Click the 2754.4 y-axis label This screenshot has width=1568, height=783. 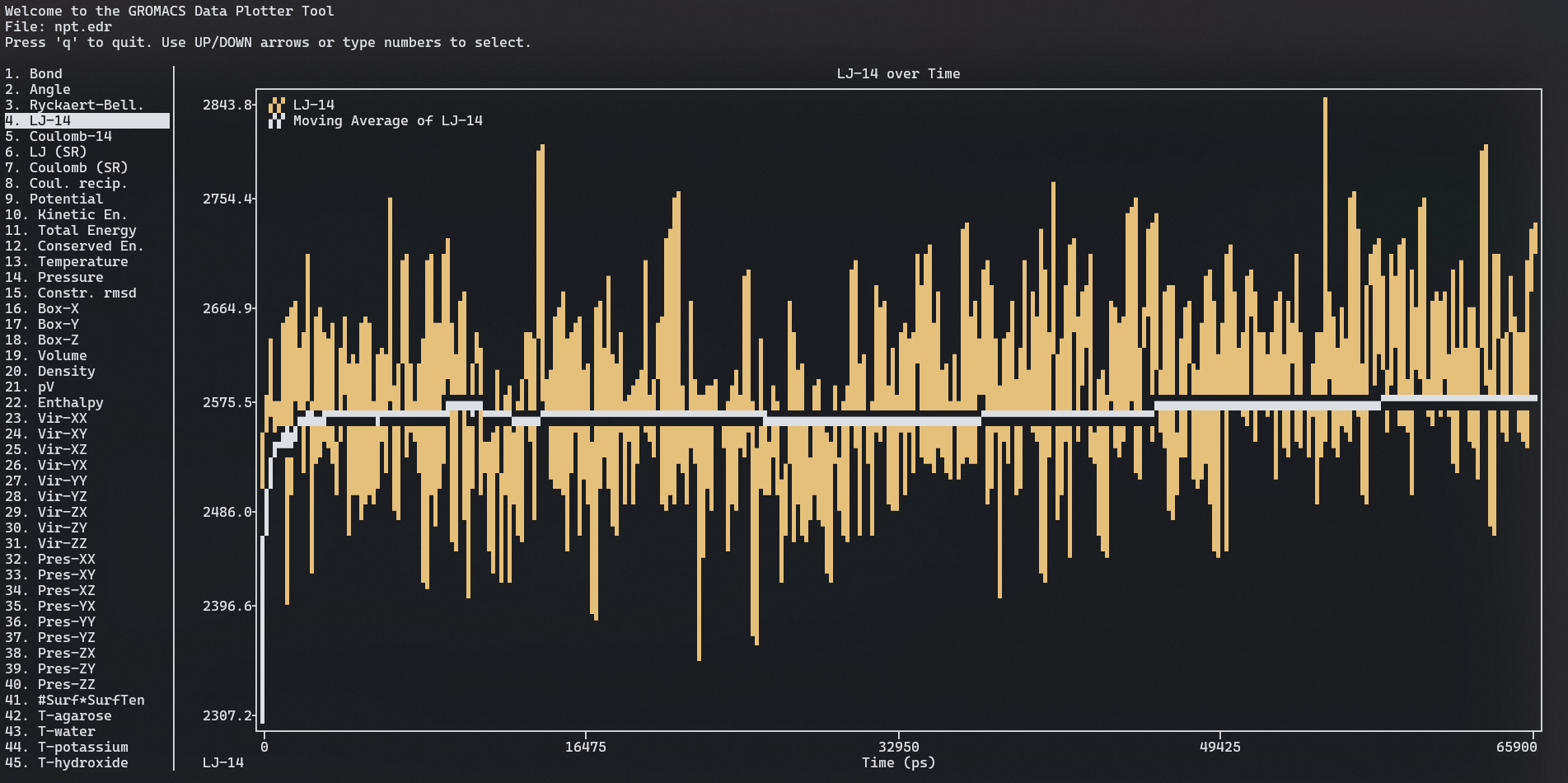[x=227, y=199]
